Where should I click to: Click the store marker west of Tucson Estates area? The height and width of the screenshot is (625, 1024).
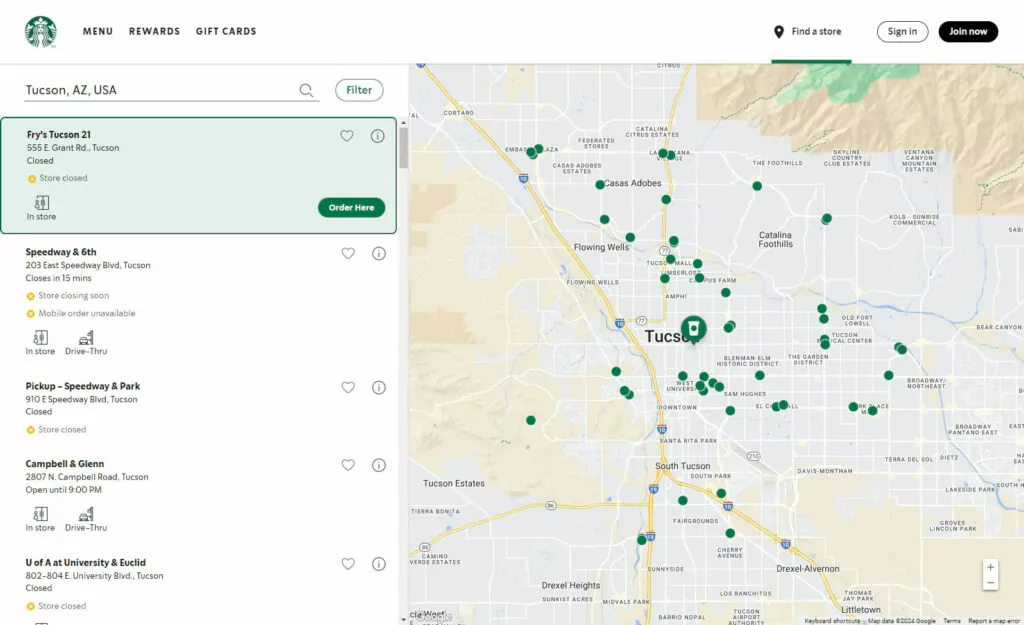click(531, 421)
